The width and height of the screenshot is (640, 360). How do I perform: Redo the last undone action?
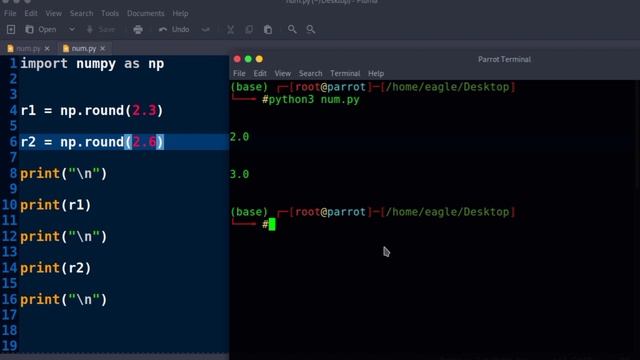coord(206,29)
